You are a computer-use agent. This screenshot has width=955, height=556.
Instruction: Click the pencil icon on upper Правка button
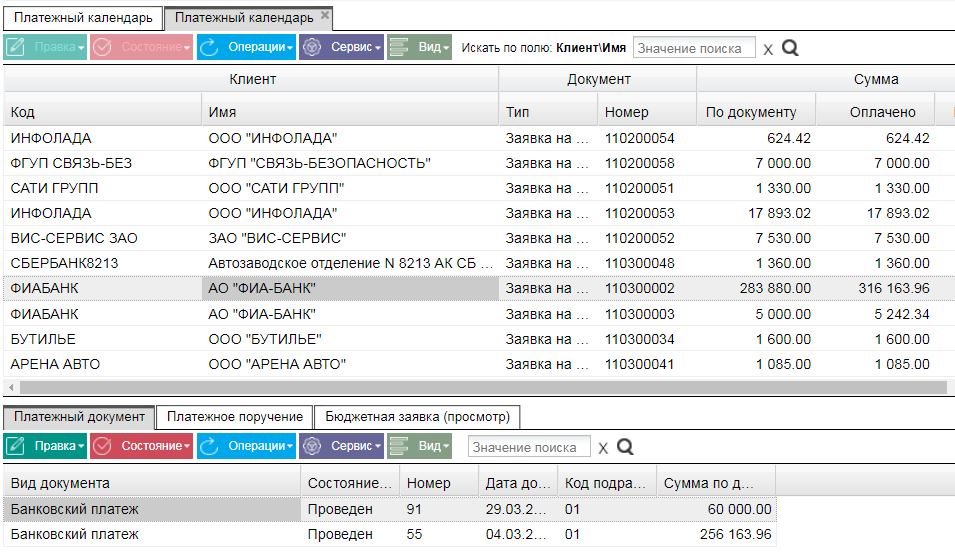(x=15, y=47)
